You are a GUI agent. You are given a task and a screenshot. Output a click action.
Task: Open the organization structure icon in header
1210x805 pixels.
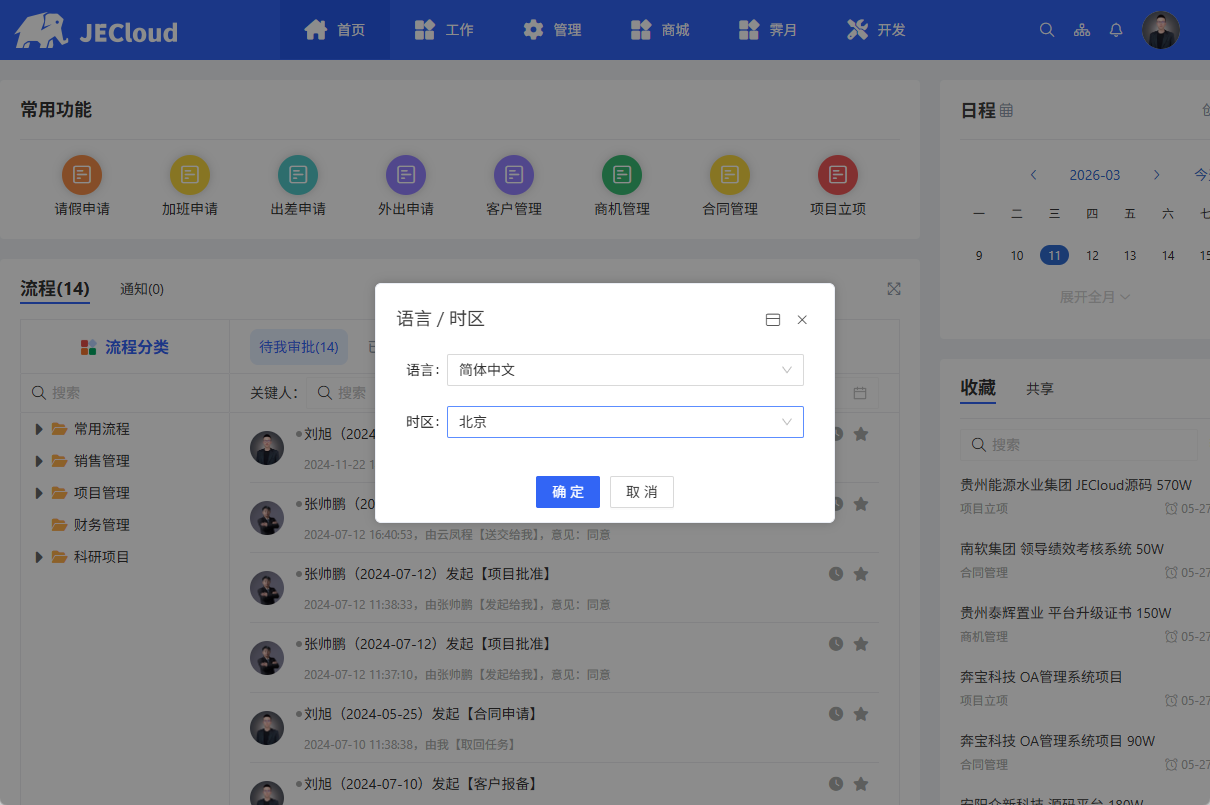point(1082,30)
